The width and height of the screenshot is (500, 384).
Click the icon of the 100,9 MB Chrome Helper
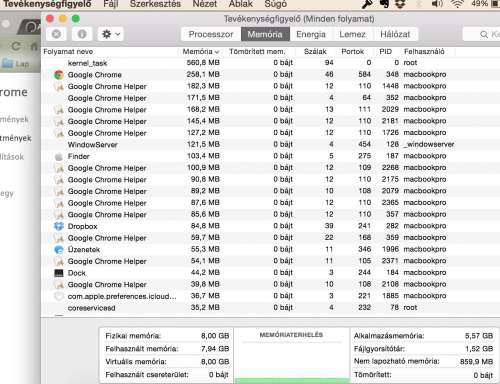point(59,168)
